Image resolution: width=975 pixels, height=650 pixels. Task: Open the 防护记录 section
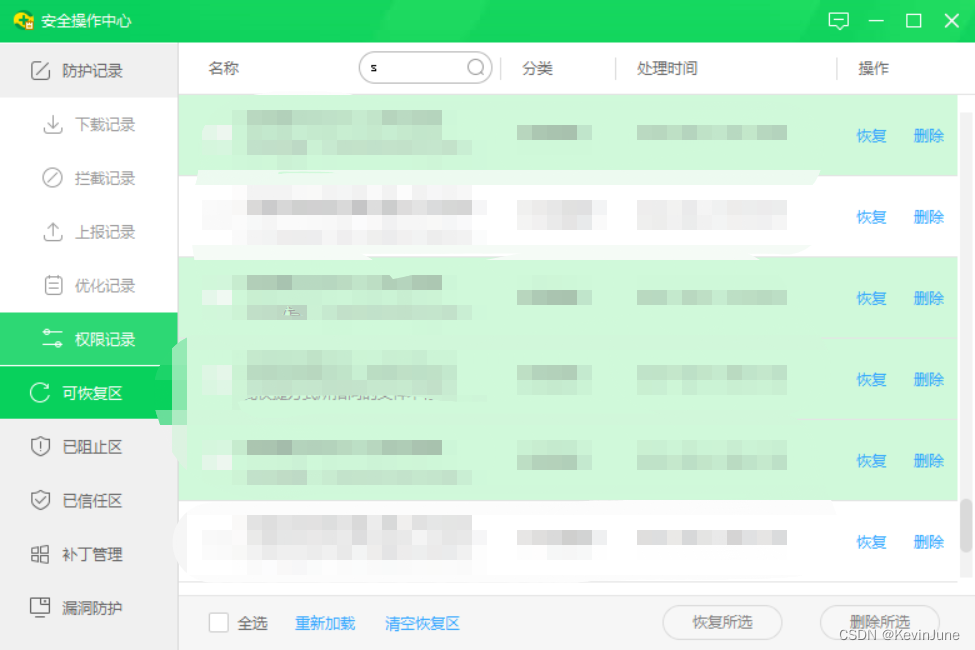point(89,70)
